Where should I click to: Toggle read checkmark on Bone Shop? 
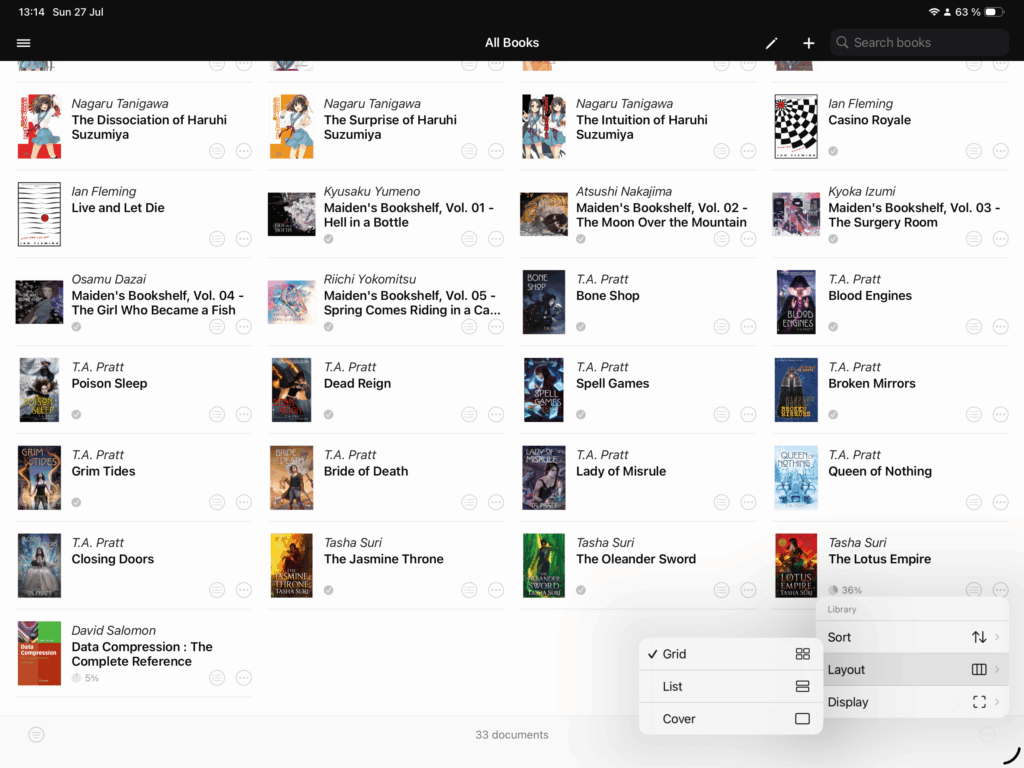[581, 327]
